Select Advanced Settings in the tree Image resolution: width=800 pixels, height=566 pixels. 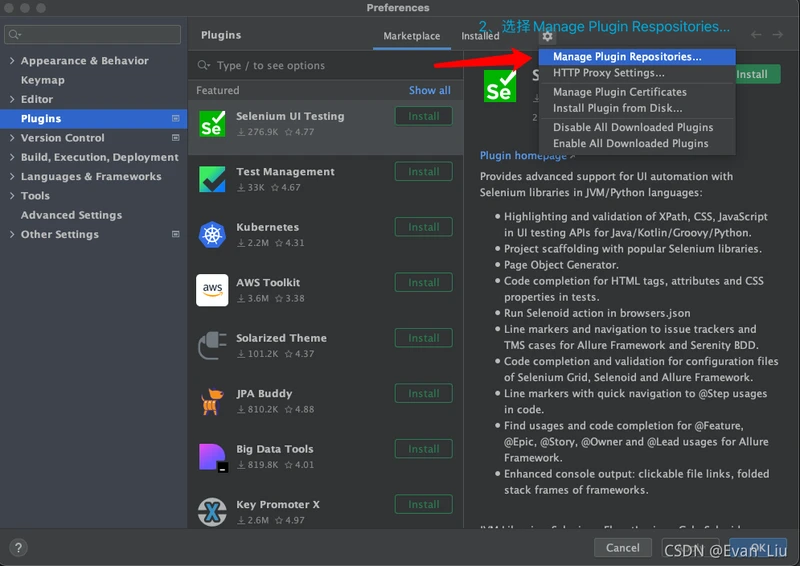71,215
